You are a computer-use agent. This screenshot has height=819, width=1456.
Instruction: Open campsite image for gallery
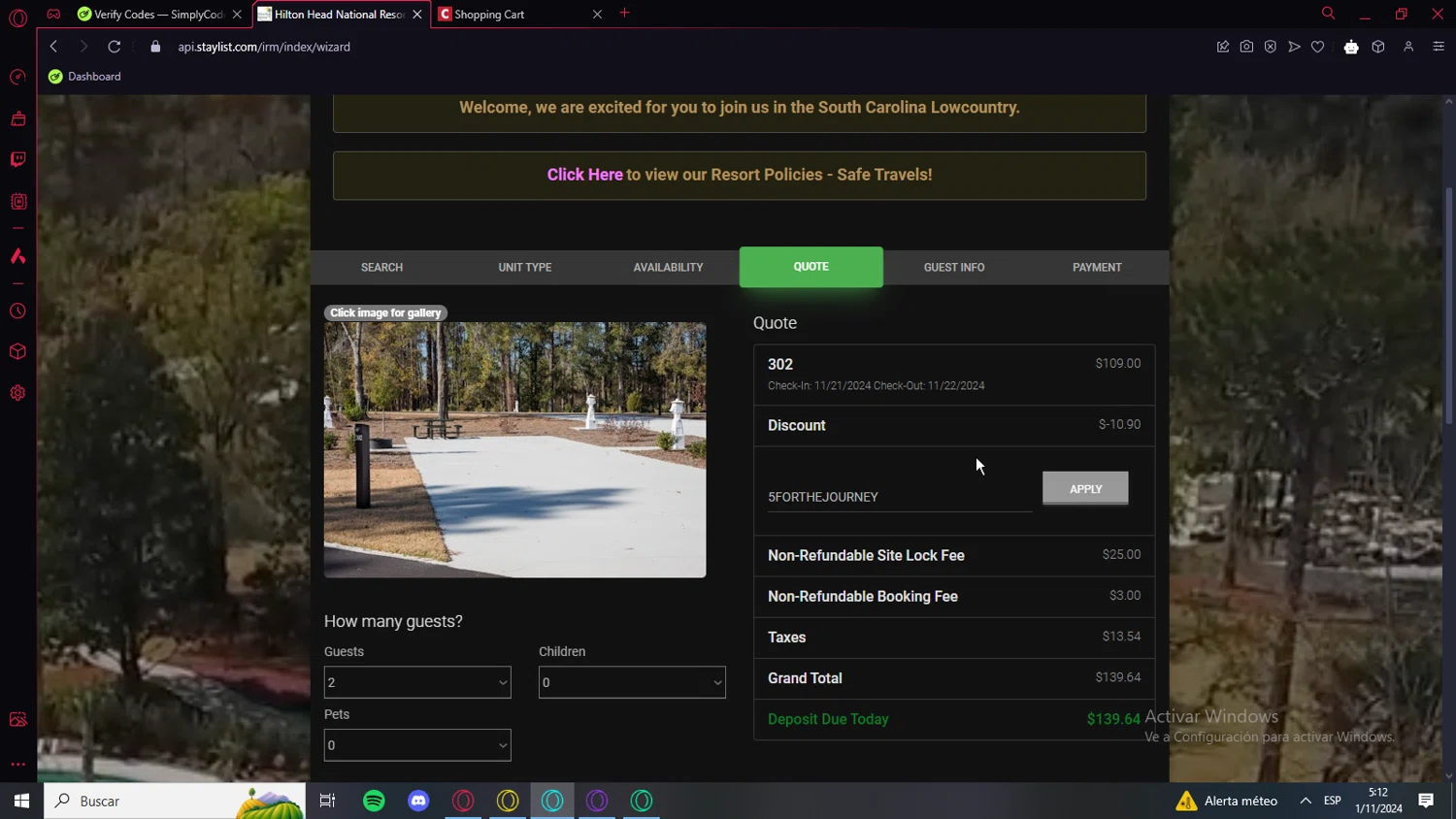514,450
